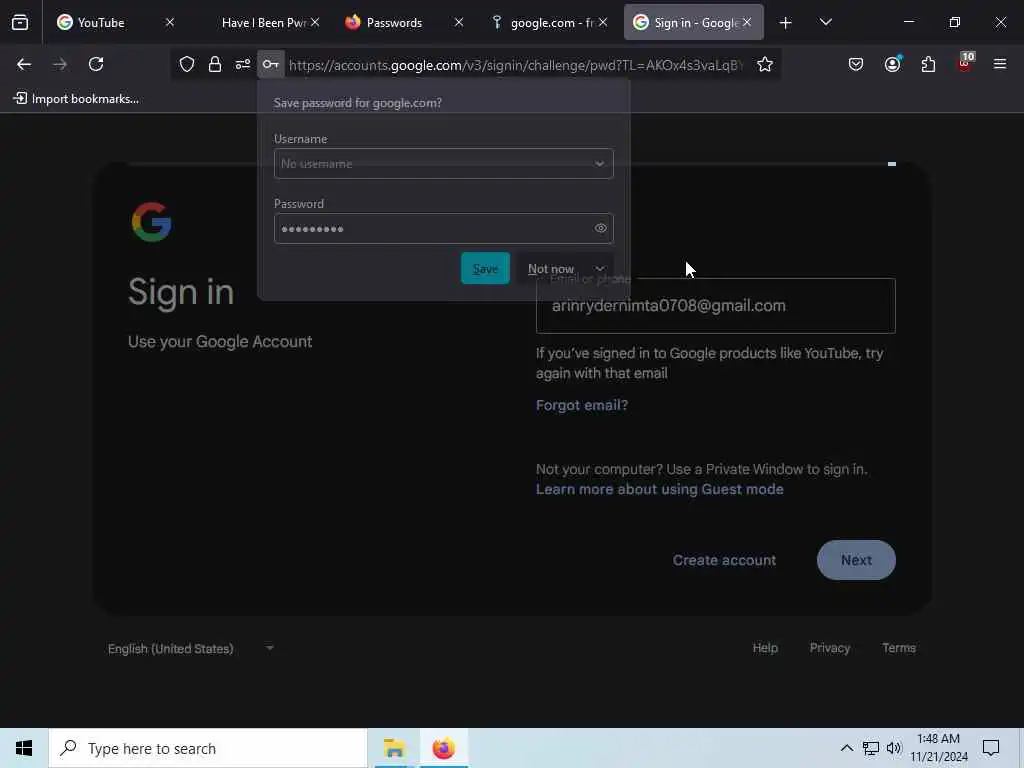Image resolution: width=1024 pixels, height=768 pixels.
Task: Open Learn more about using Guest mode
Action: tap(660, 489)
